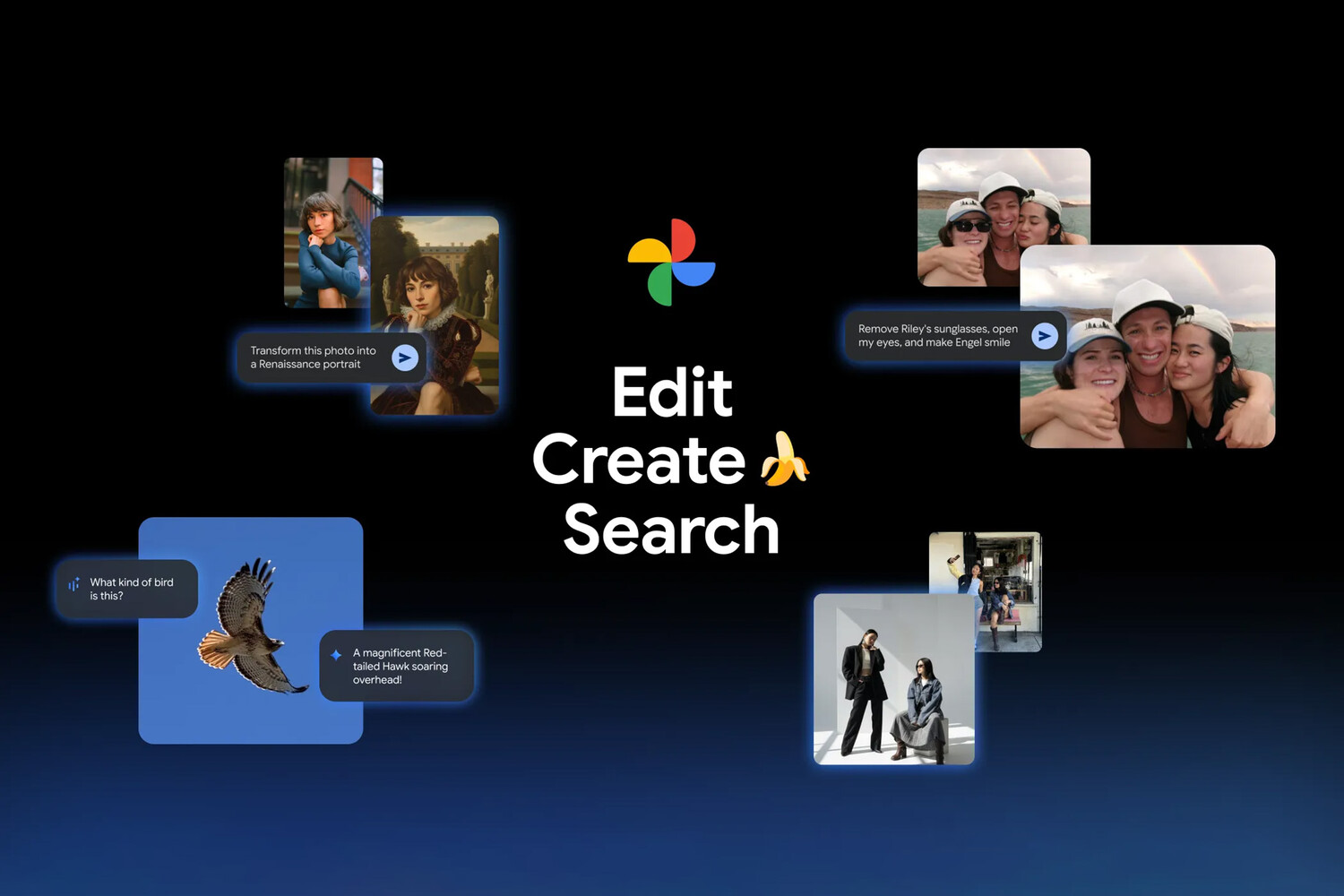Click the Transform this photo prompt text
The image size is (1344, 896).
coord(313,358)
